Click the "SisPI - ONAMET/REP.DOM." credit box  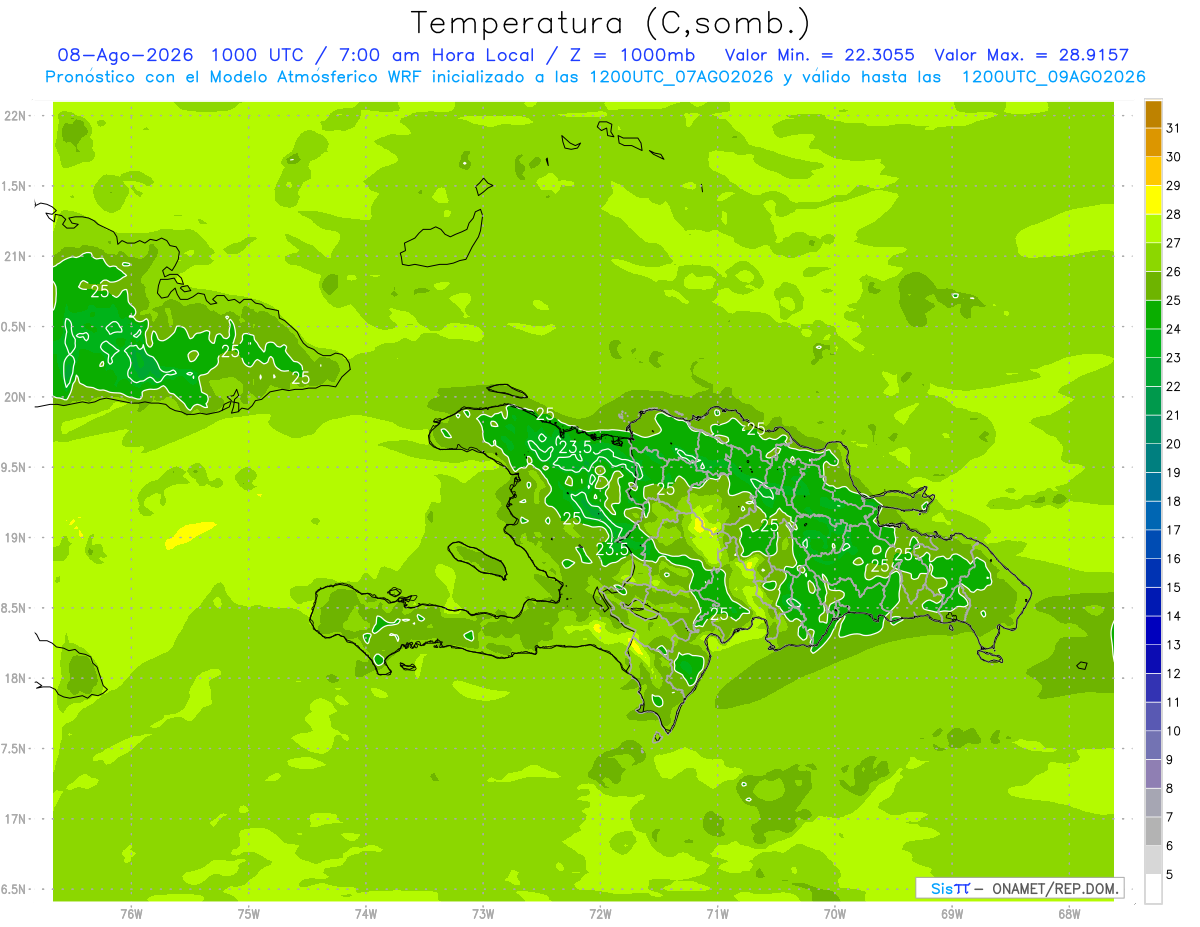point(1019,888)
